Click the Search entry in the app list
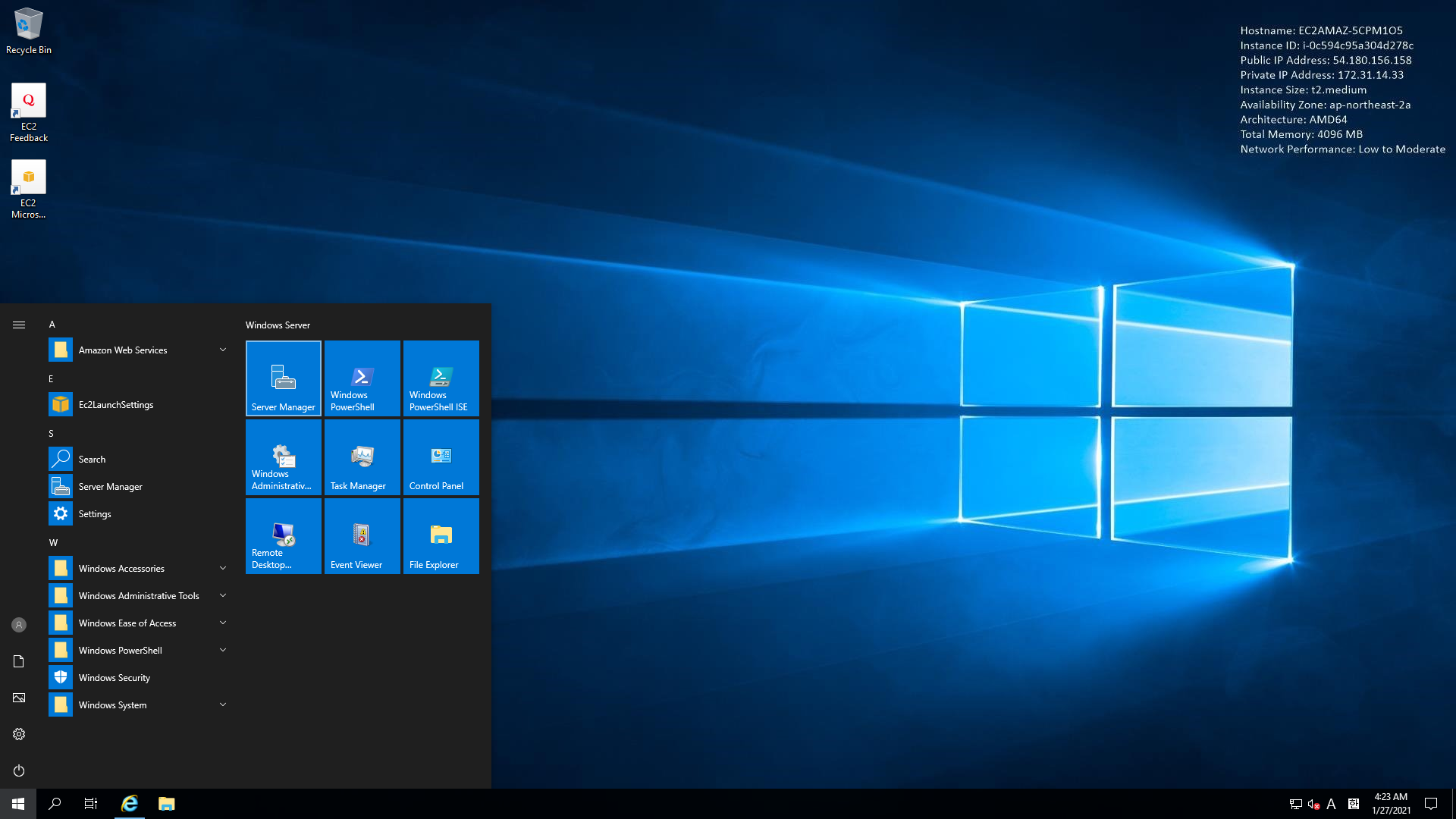The width and height of the screenshot is (1456, 819). click(x=92, y=459)
